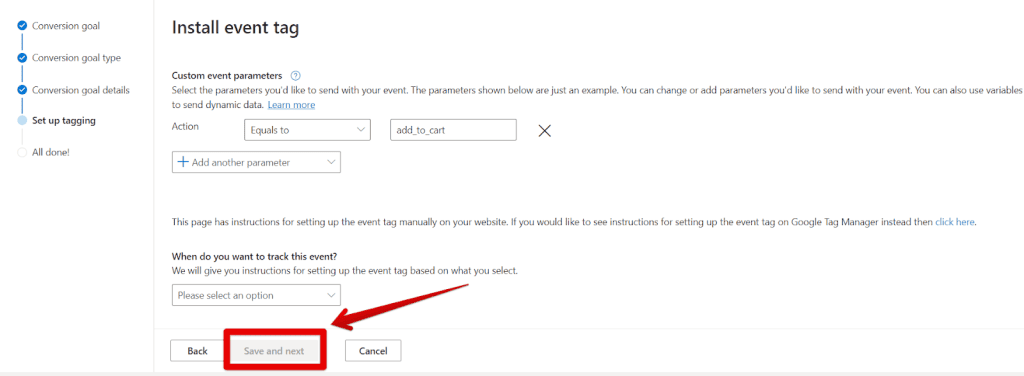Screen dimensions: 1024x376
Task: Click the help icon next to Custom event parameters
Action: click(x=295, y=76)
